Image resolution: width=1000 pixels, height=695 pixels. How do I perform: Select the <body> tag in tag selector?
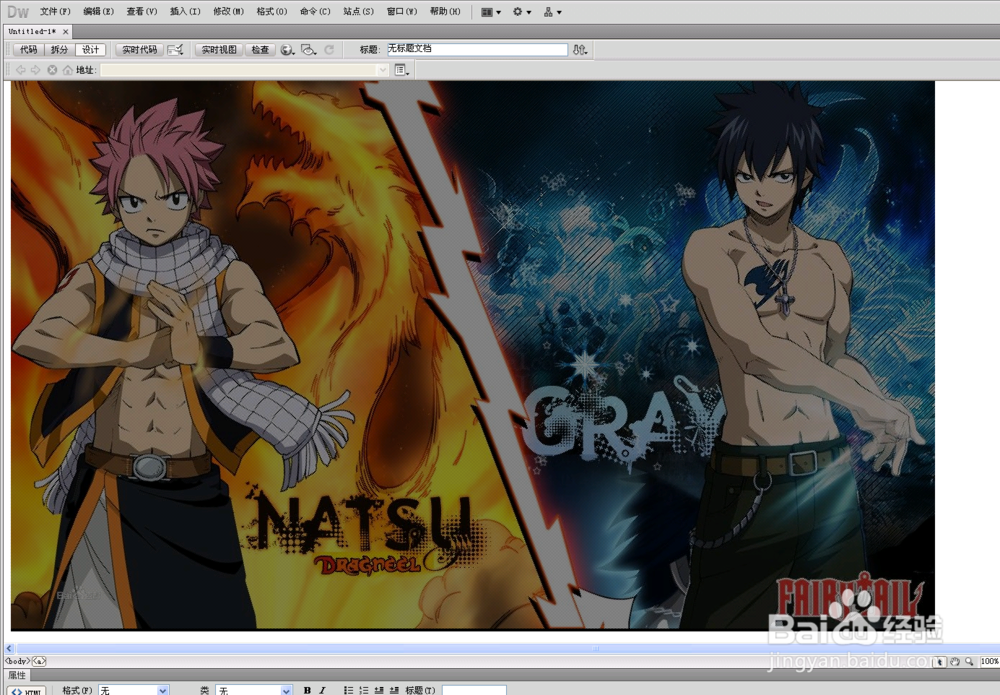pos(17,661)
